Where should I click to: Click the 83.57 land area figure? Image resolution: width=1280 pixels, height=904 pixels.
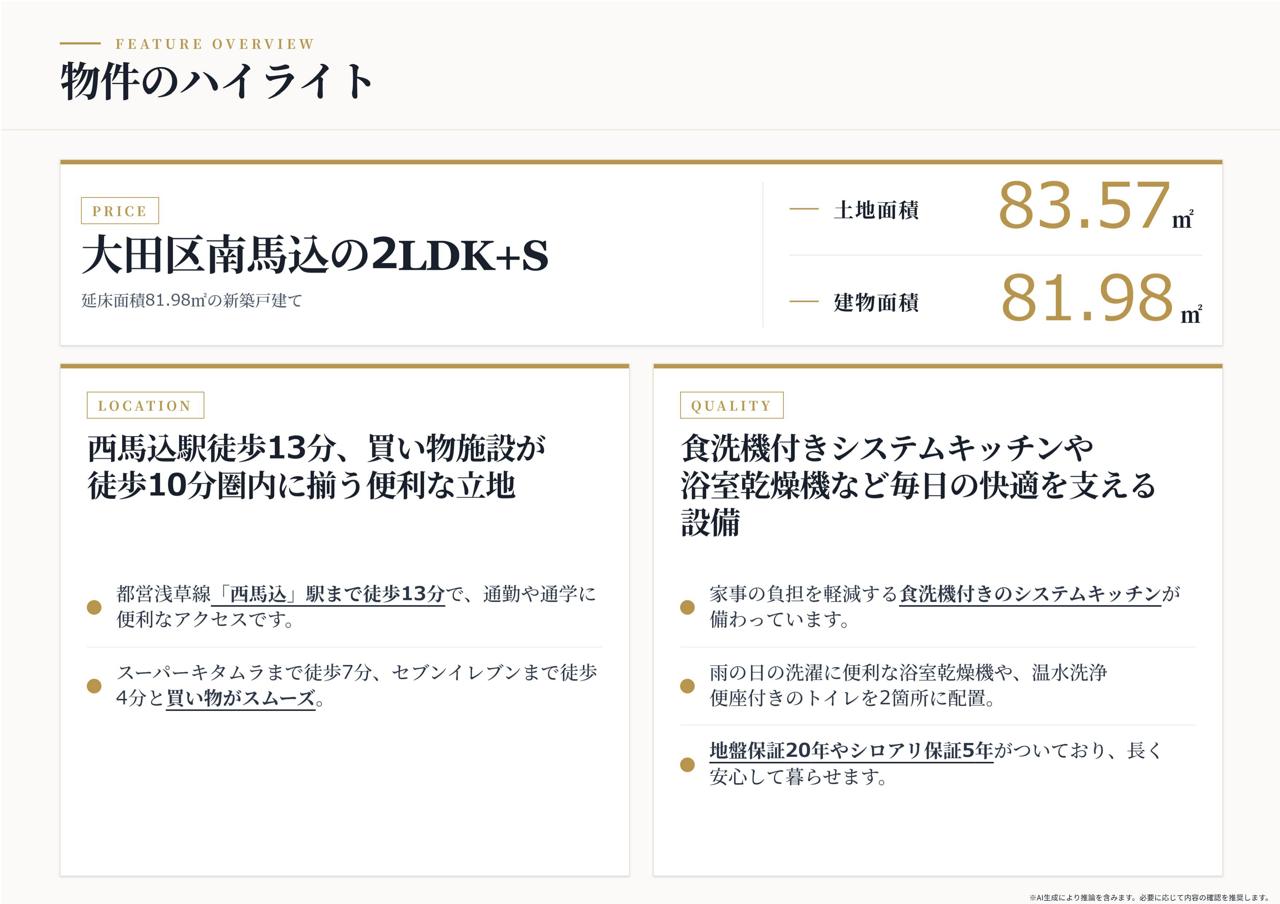(x=1084, y=206)
